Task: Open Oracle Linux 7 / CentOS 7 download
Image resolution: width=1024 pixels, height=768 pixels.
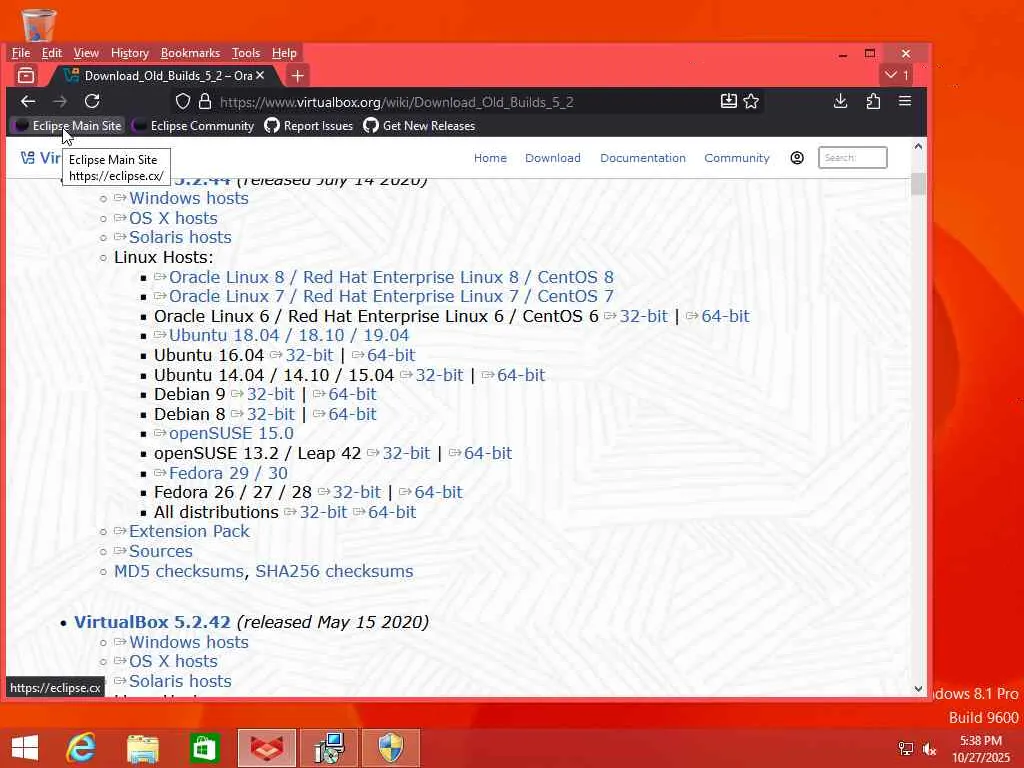Action: [391, 296]
